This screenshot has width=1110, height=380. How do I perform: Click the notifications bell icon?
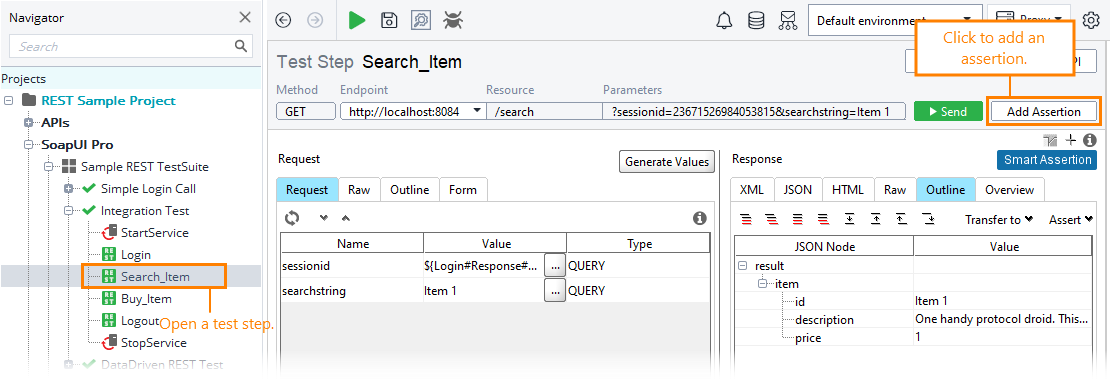coord(724,21)
